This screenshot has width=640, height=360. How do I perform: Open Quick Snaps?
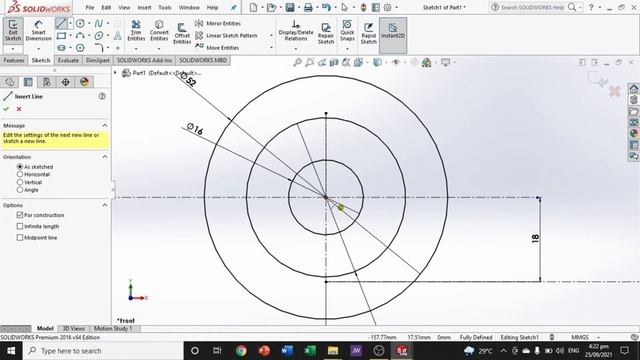click(347, 31)
